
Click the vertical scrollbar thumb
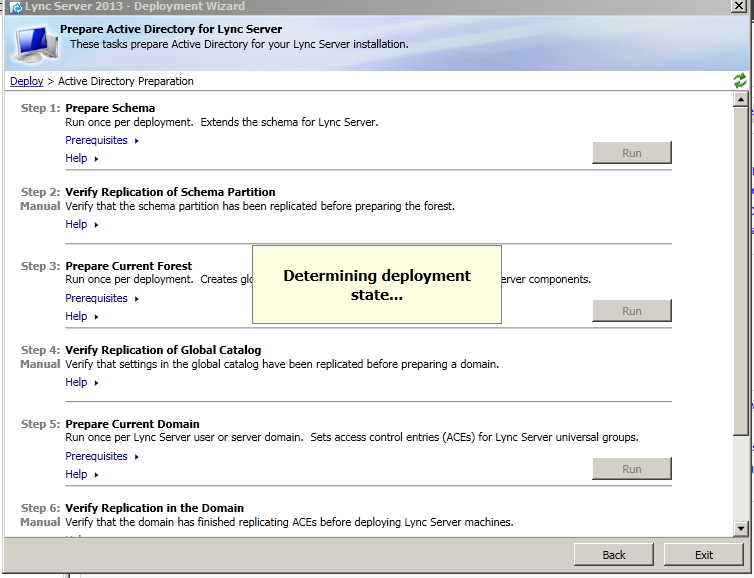pyautogui.click(x=740, y=270)
